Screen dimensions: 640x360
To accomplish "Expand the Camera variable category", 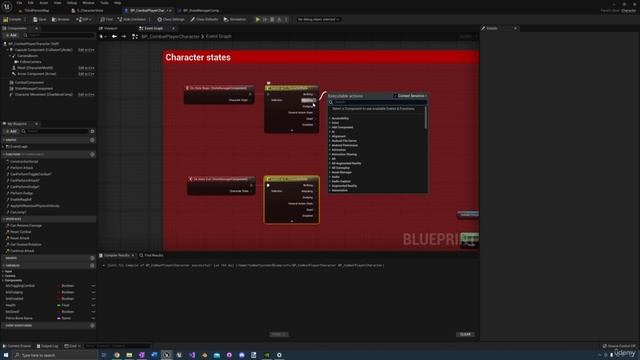I will [3, 276].
